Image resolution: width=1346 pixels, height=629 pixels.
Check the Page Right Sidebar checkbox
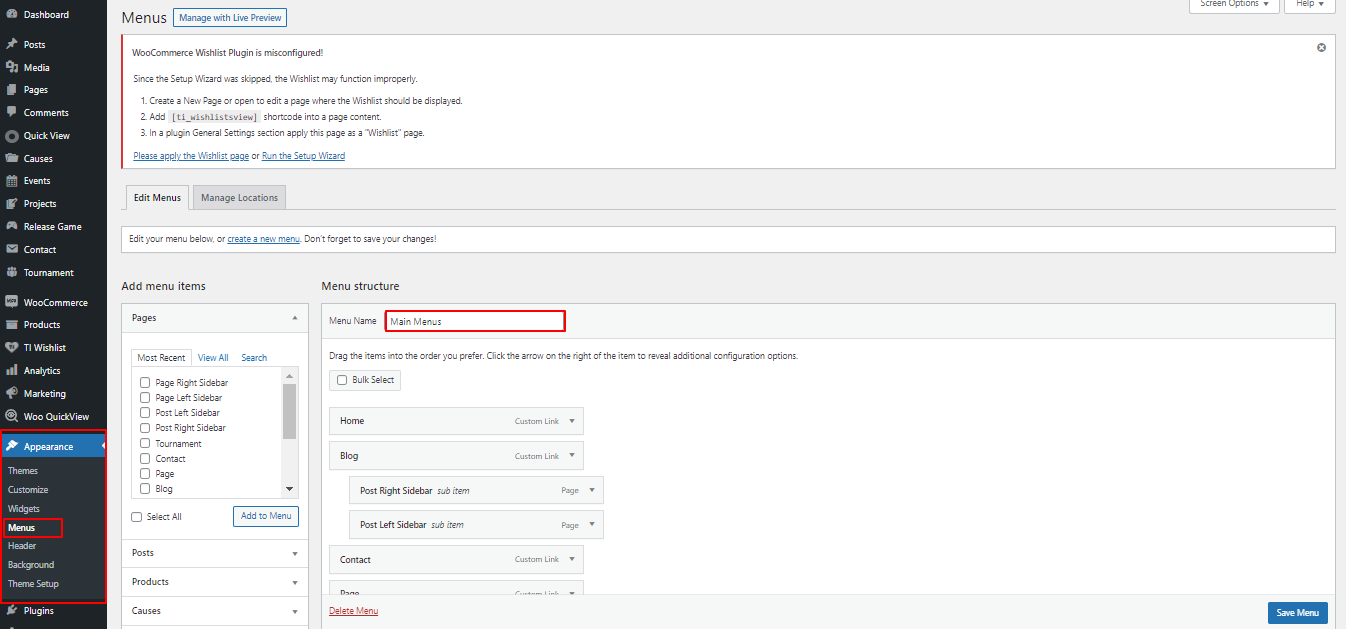(x=145, y=383)
